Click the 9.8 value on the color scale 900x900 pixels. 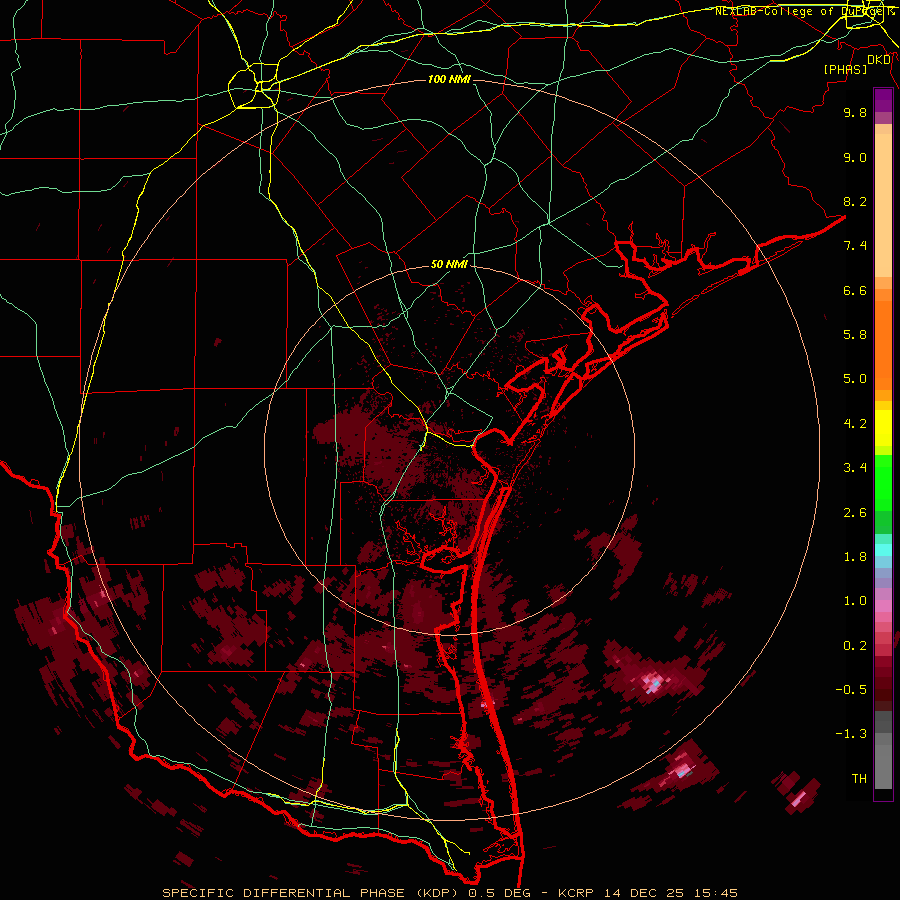[x=855, y=112]
